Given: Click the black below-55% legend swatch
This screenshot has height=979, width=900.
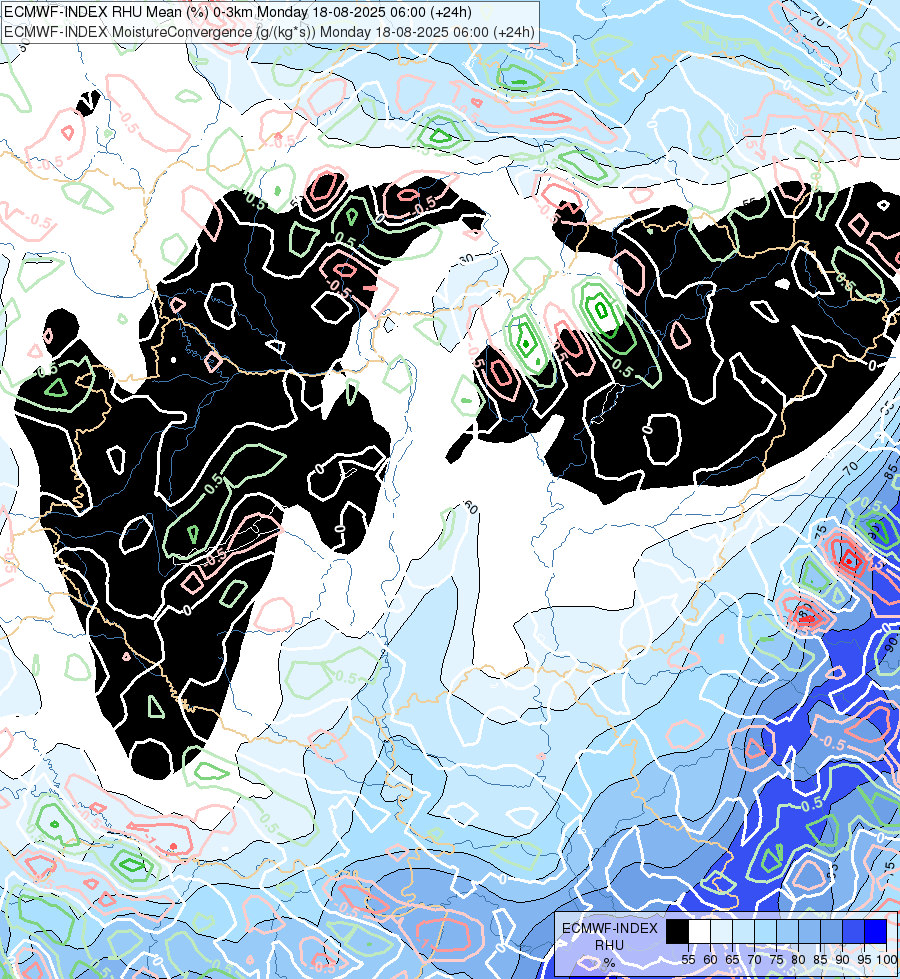Looking at the screenshot, I should (x=678, y=931).
